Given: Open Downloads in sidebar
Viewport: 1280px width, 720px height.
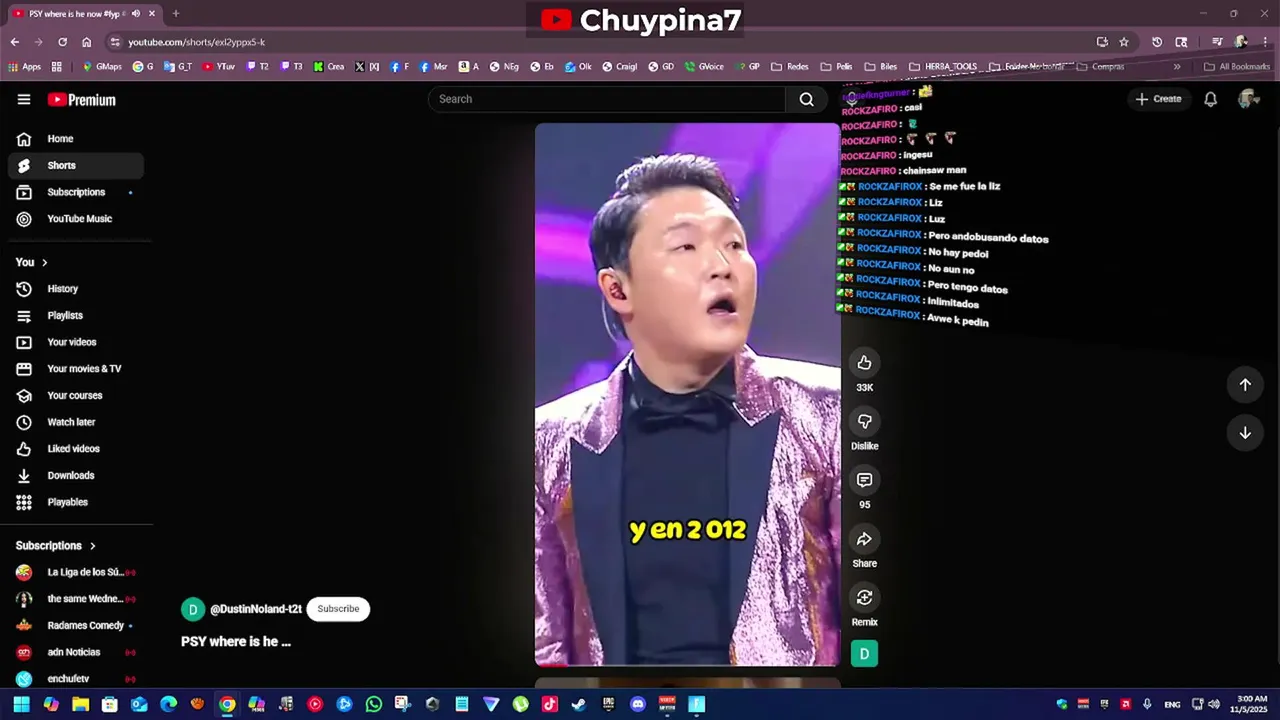Looking at the screenshot, I should 76,475.
